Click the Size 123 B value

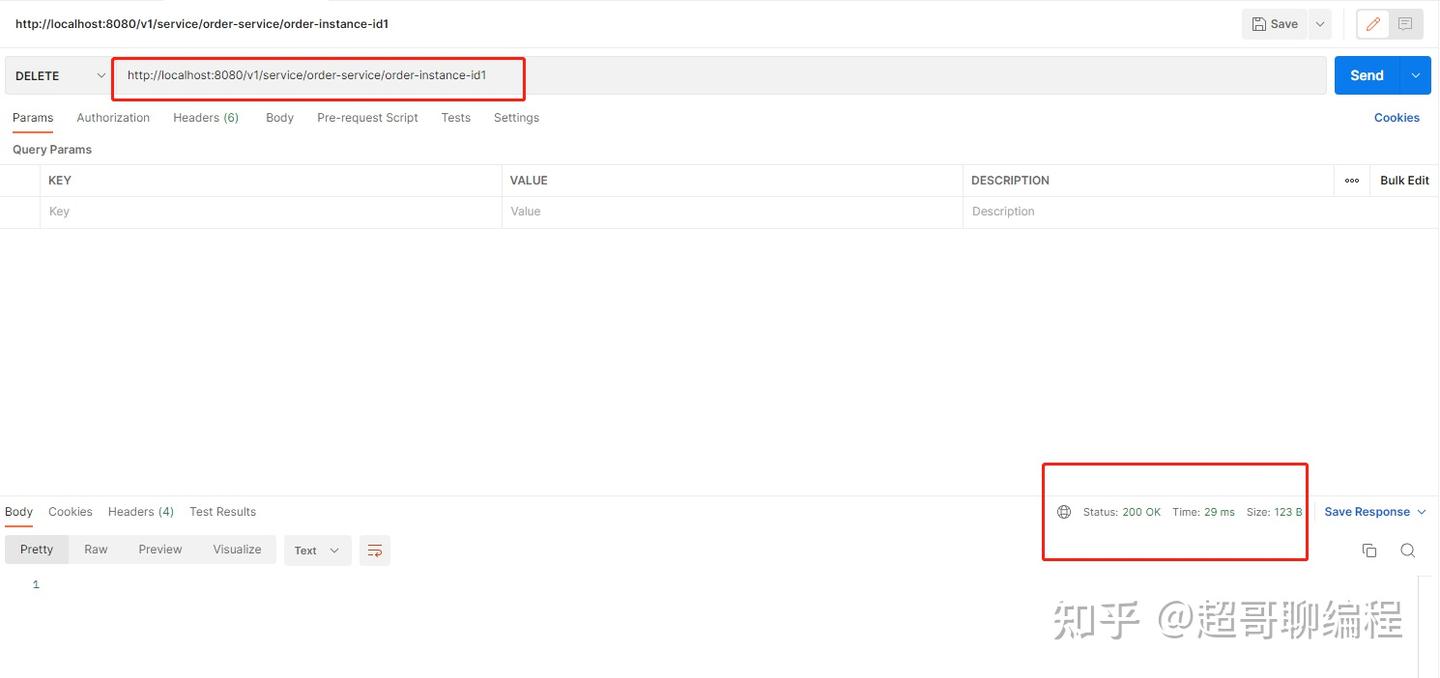coord(1288,512)
